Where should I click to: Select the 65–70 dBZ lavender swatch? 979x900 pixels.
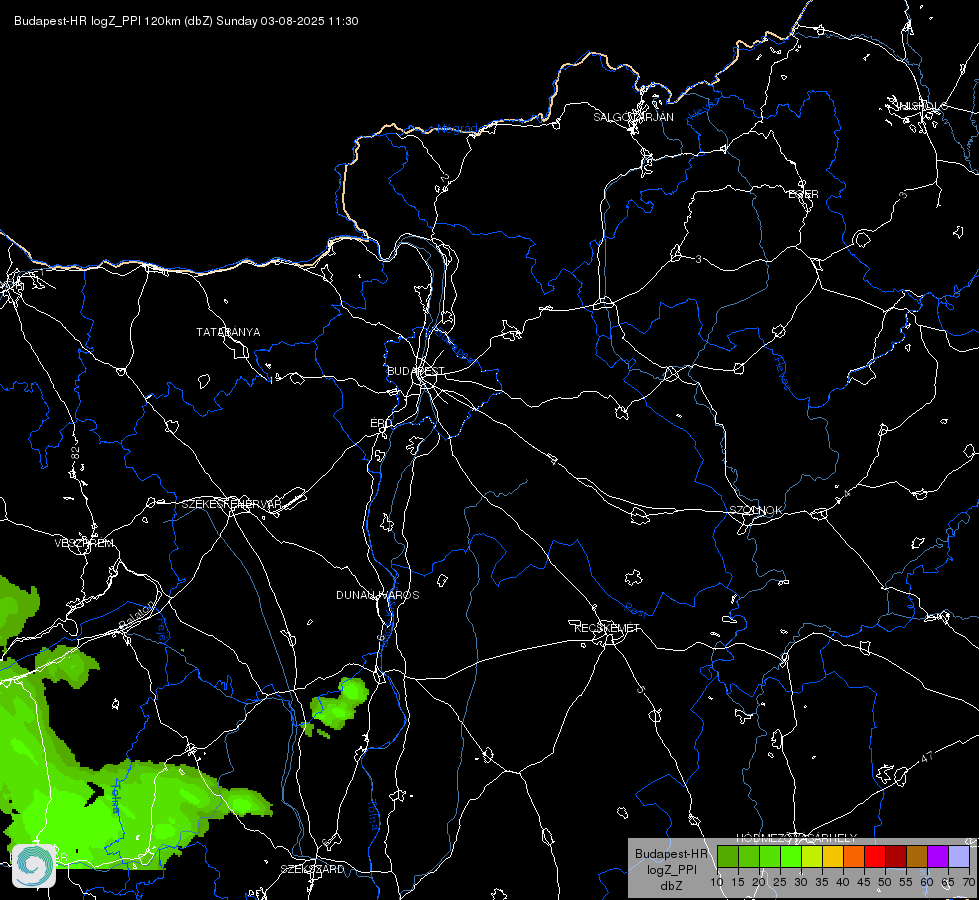tap(958, 857)
